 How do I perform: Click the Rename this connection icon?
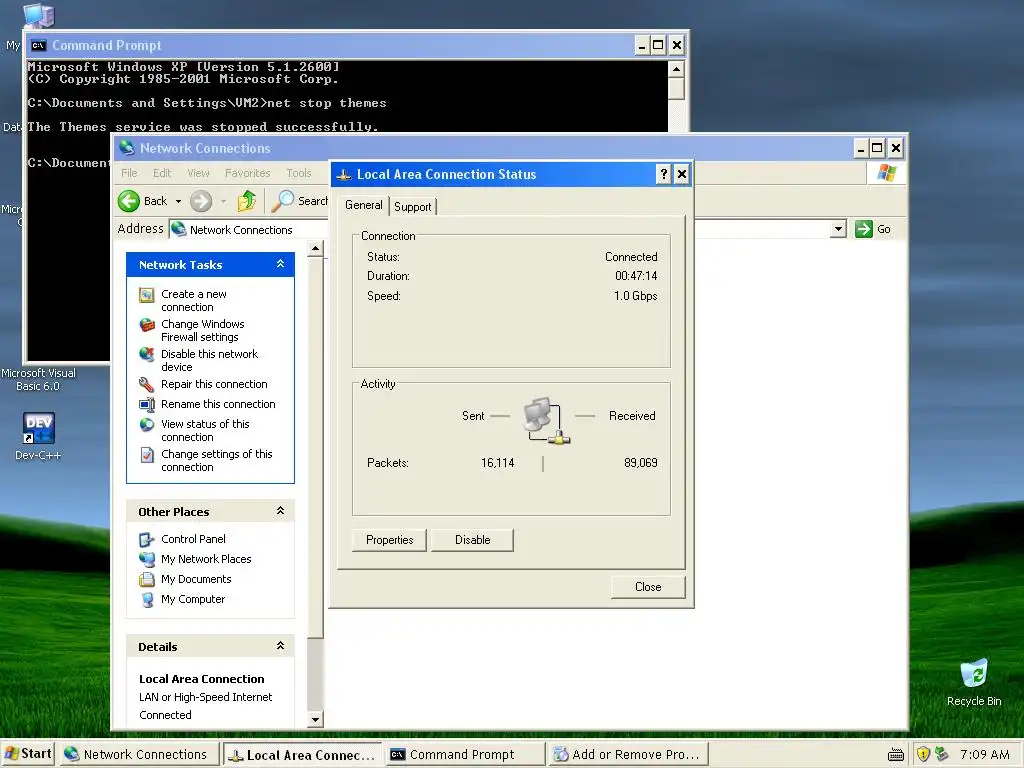147,405
